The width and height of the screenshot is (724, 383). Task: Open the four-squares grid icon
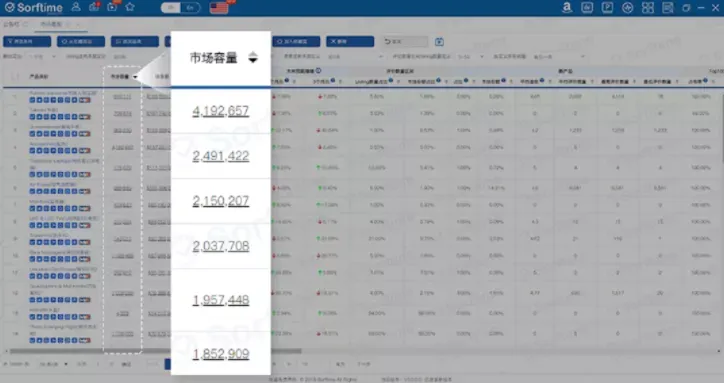(648, 7)
